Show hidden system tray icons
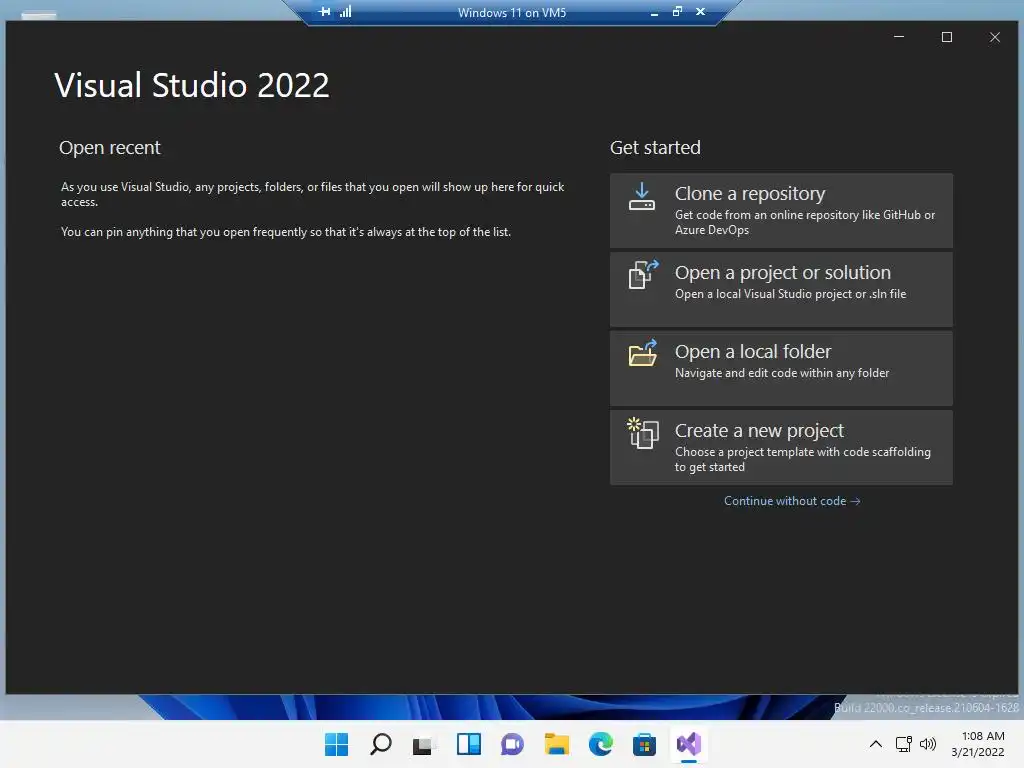Screen dimensions: 1024x768 click(876, 744)
